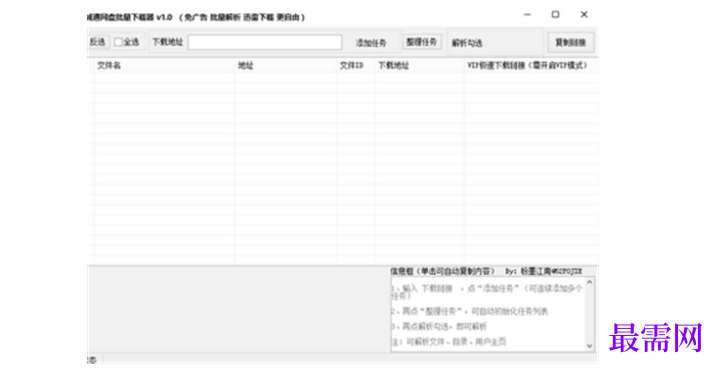Click info box scrollbar down arrow

point(589,346)
